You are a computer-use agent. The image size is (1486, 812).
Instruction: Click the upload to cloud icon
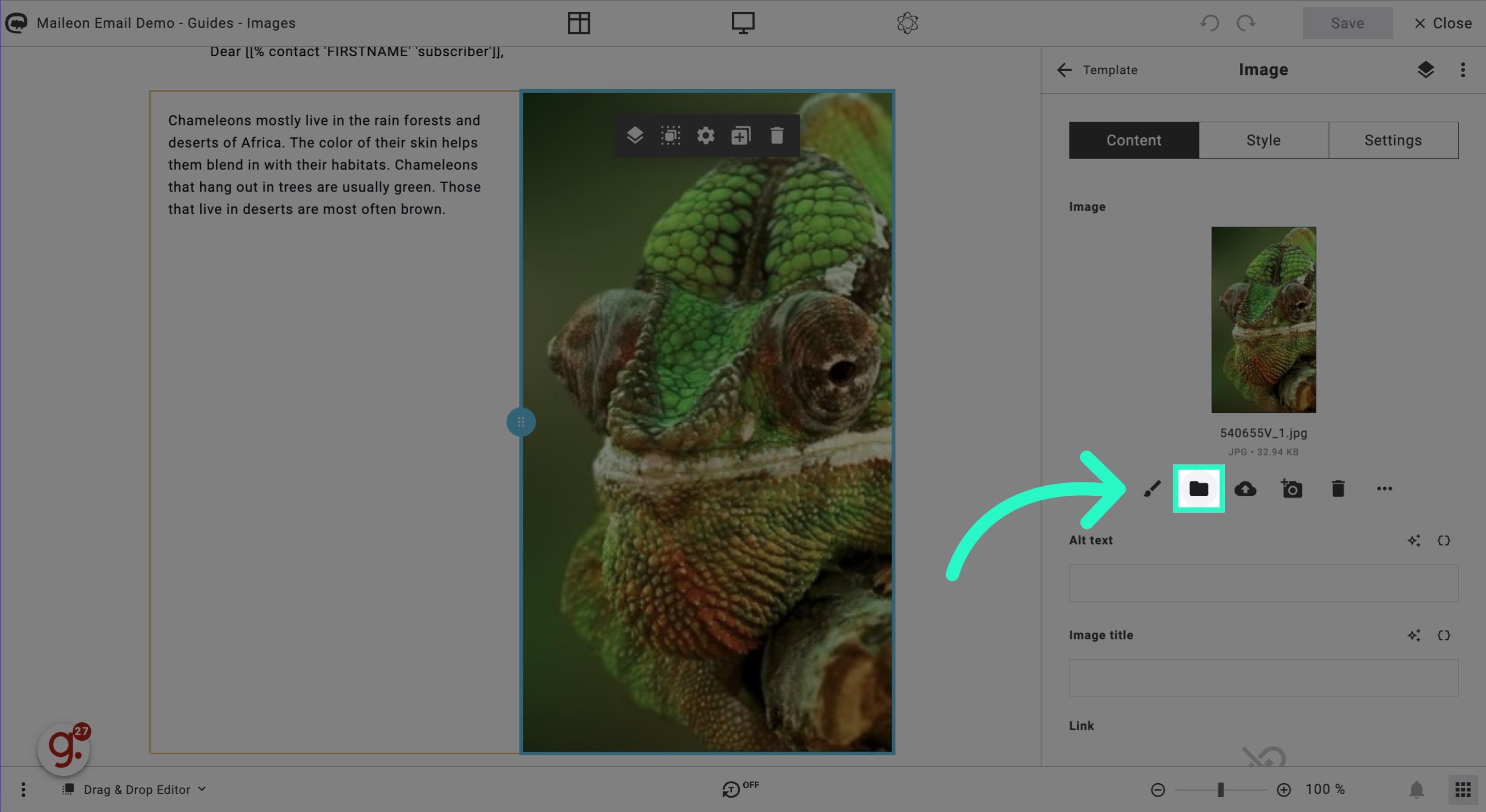pos(1245,489)
